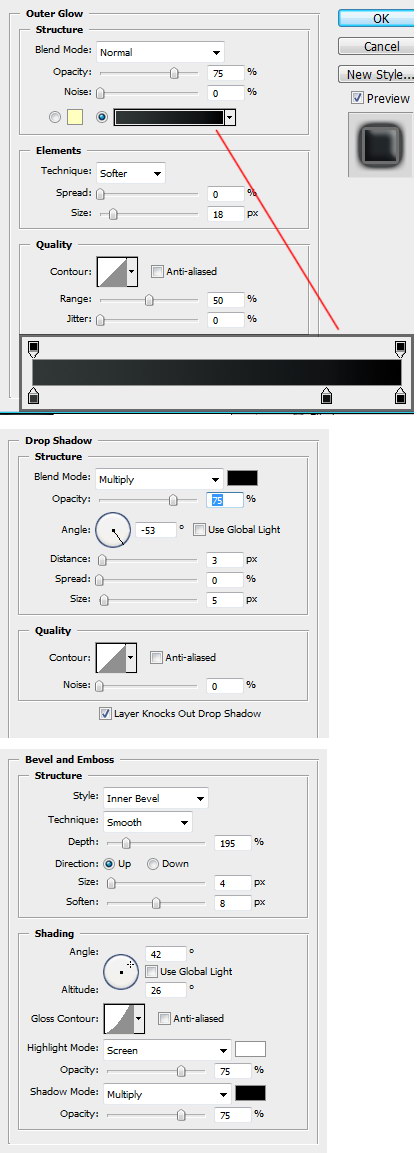Open the Outer Glow Blend Mode dropdown

pos(160,52)
